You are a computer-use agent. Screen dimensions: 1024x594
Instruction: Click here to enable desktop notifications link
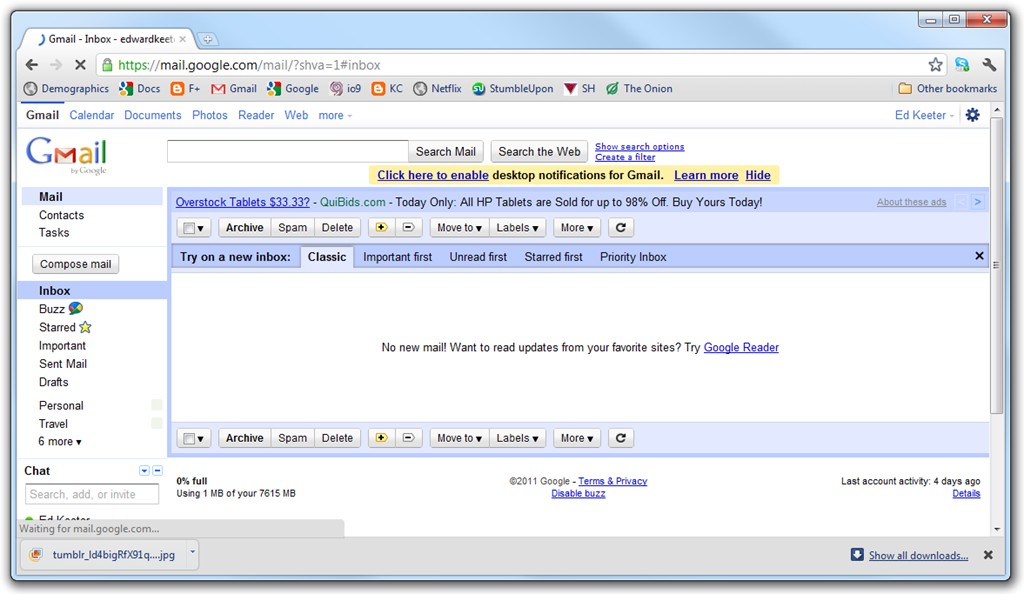(433, 175)
